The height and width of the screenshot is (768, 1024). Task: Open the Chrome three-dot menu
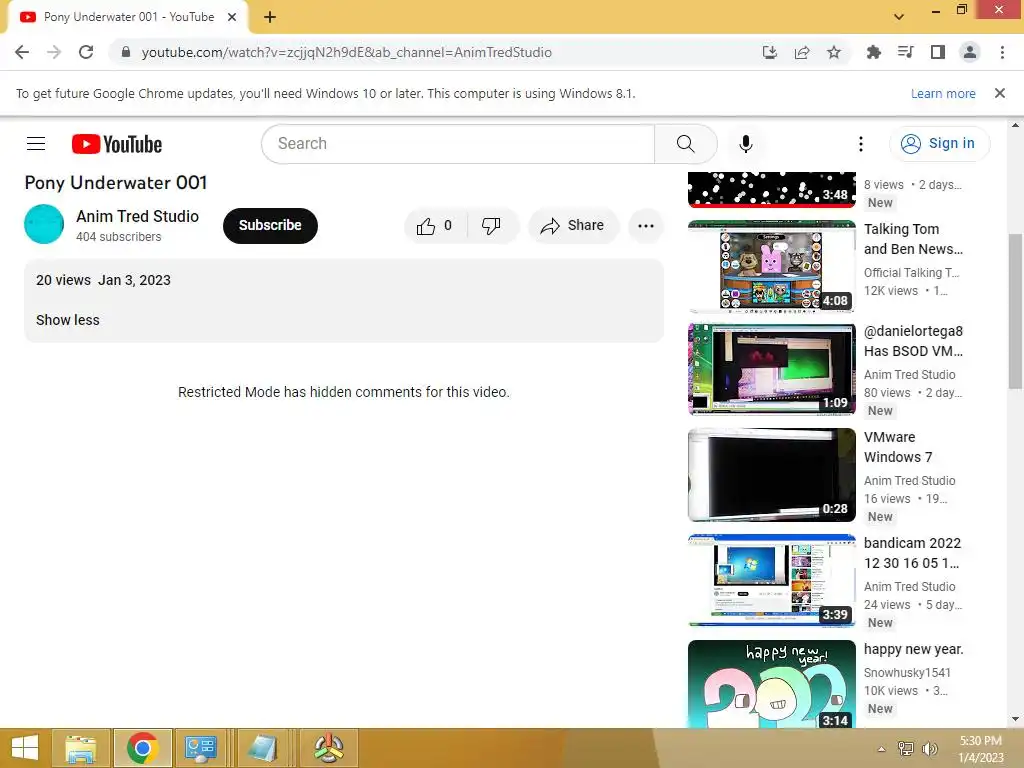1002,52
